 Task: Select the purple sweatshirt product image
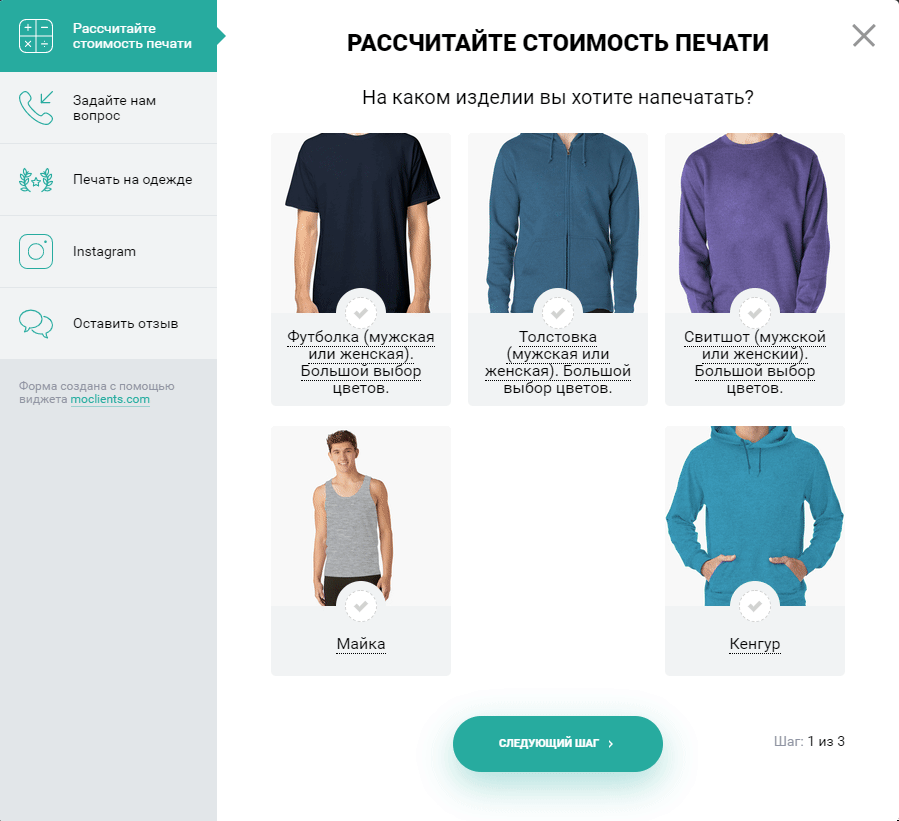[x=755, y=223]
